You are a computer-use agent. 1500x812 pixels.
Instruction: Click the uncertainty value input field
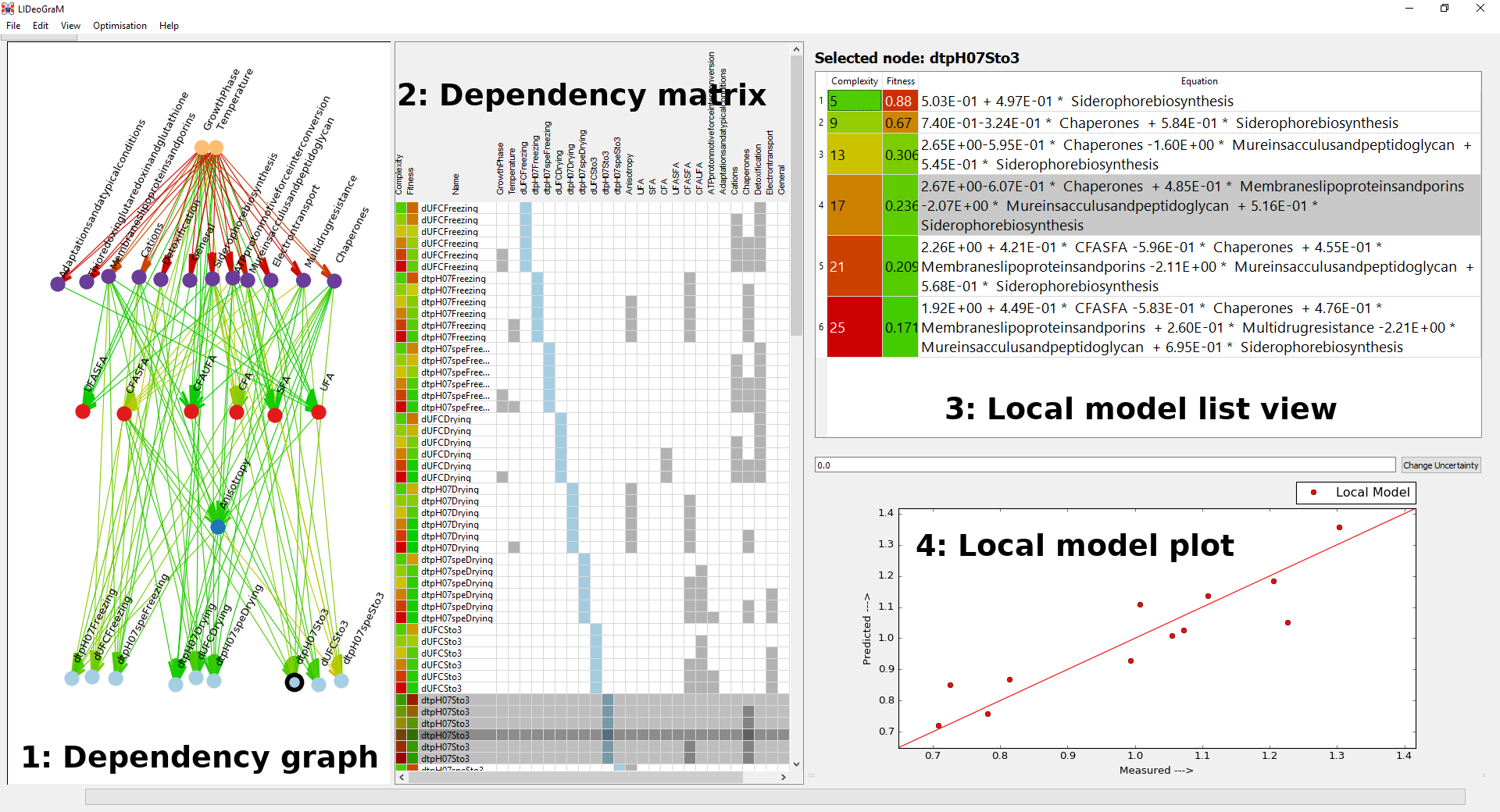click(x=1105, y=465)
